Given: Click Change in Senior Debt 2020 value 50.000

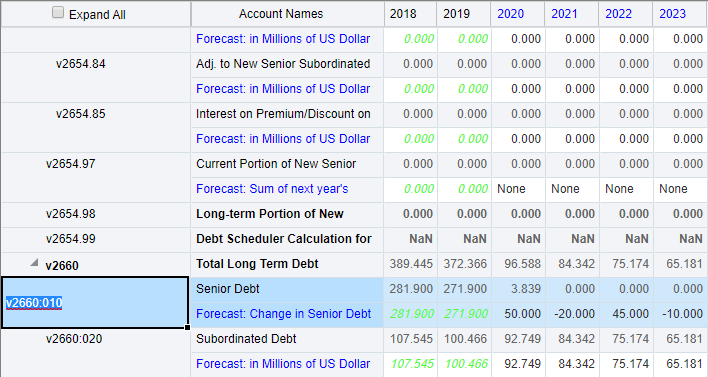Looking at the screenshot, I should coord(522,314).
